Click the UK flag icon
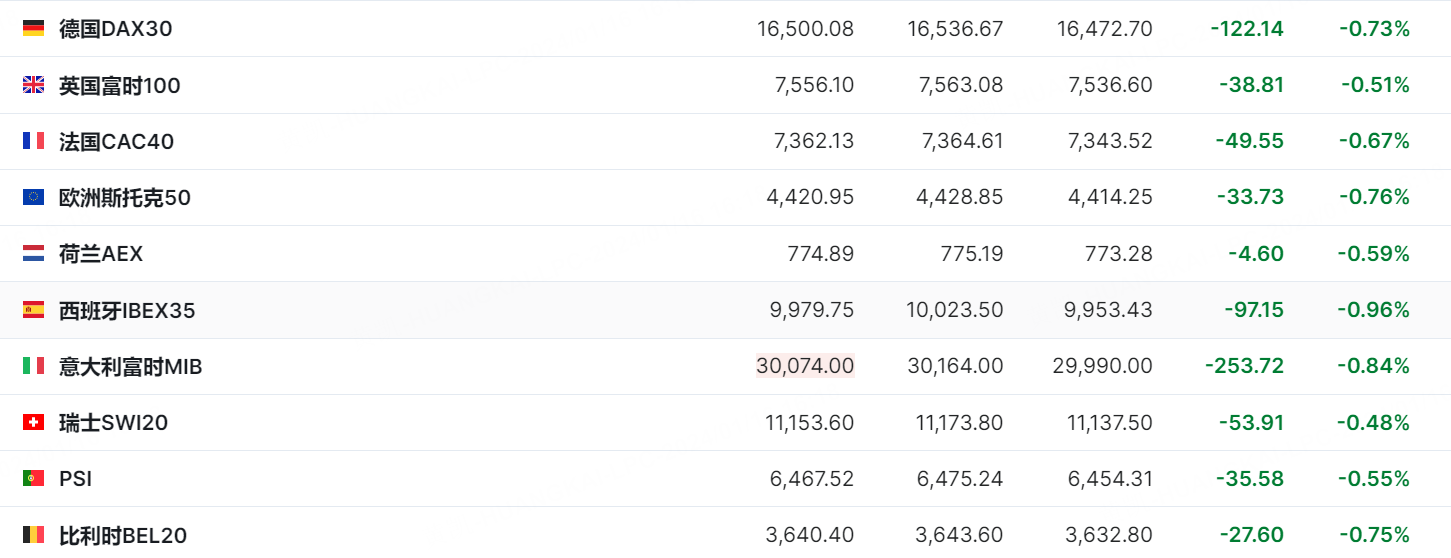This screenshot has height=558, width=1451. (33, 85)
